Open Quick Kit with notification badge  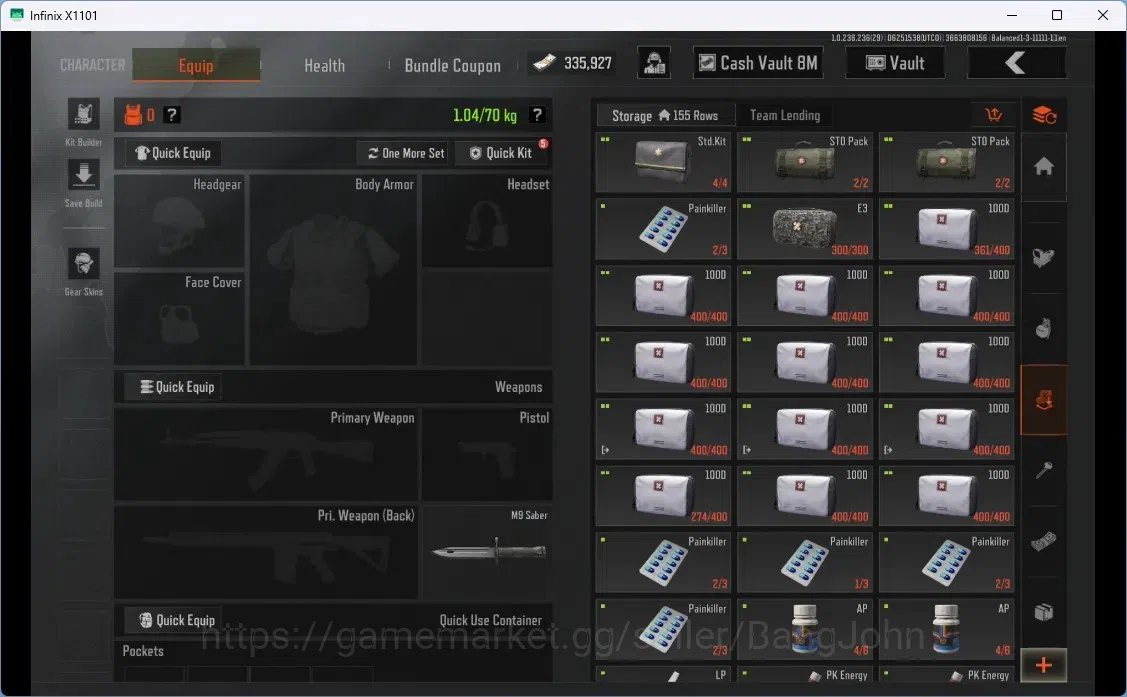coord(502,153)
